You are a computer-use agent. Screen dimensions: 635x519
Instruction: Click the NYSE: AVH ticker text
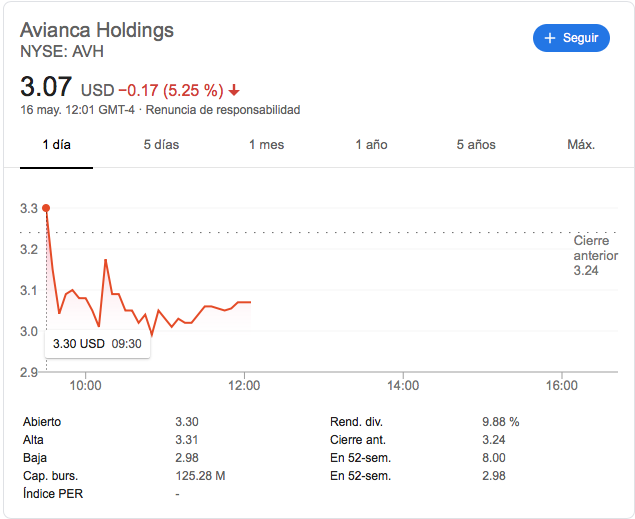(x=62, y=51)
